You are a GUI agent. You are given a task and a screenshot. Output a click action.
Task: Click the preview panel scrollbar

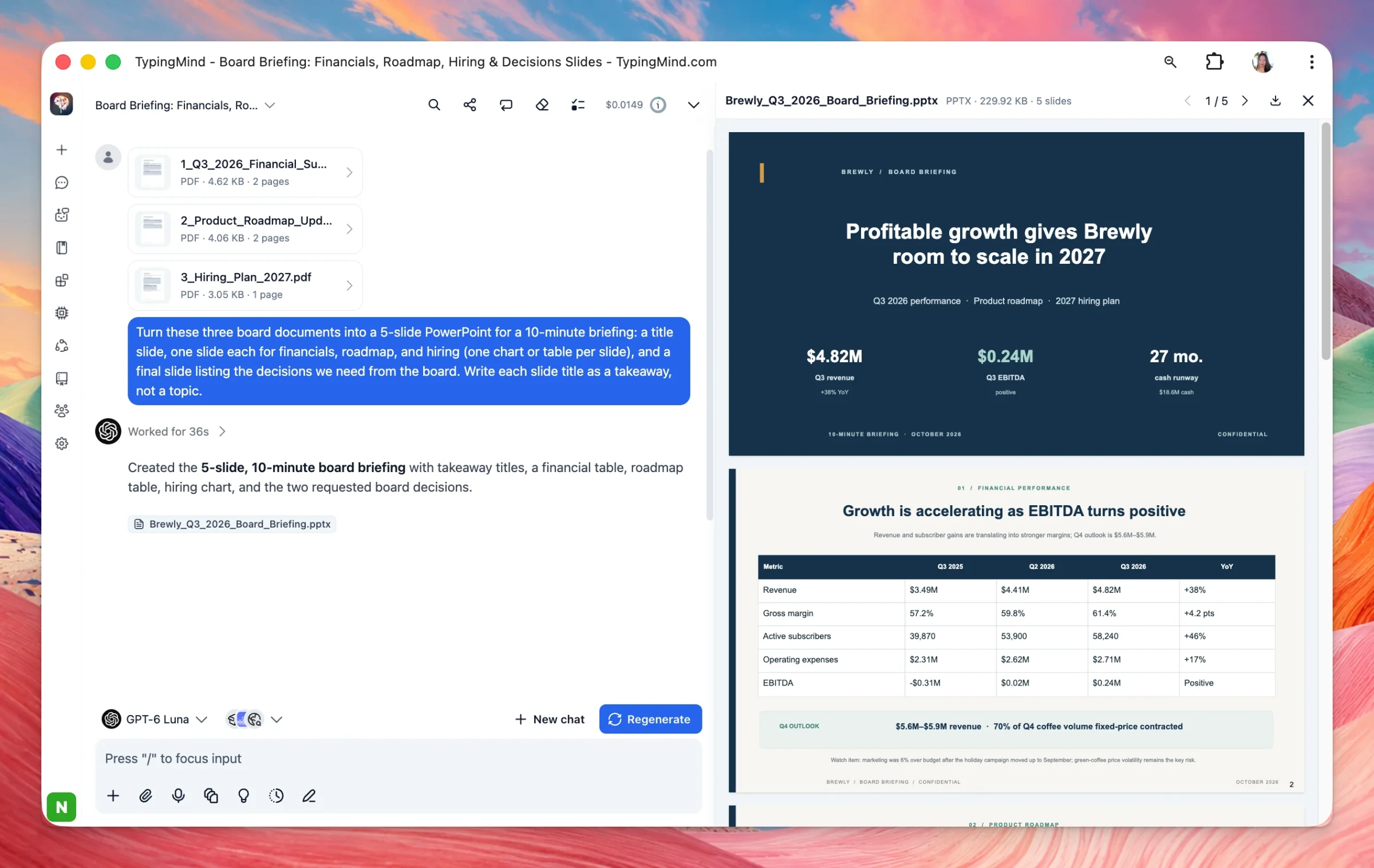[1325, 240]
